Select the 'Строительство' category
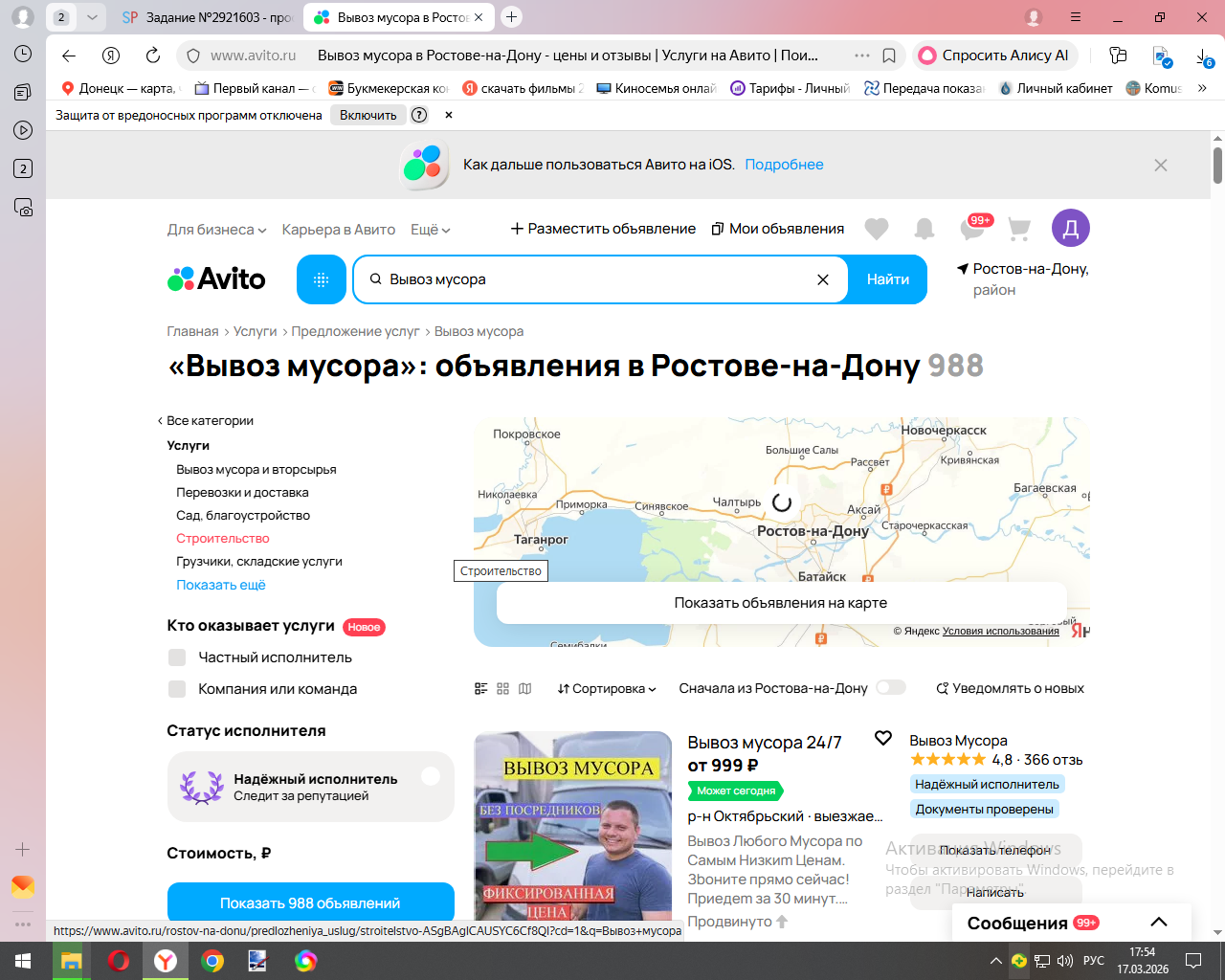 [x=223, y=539]
